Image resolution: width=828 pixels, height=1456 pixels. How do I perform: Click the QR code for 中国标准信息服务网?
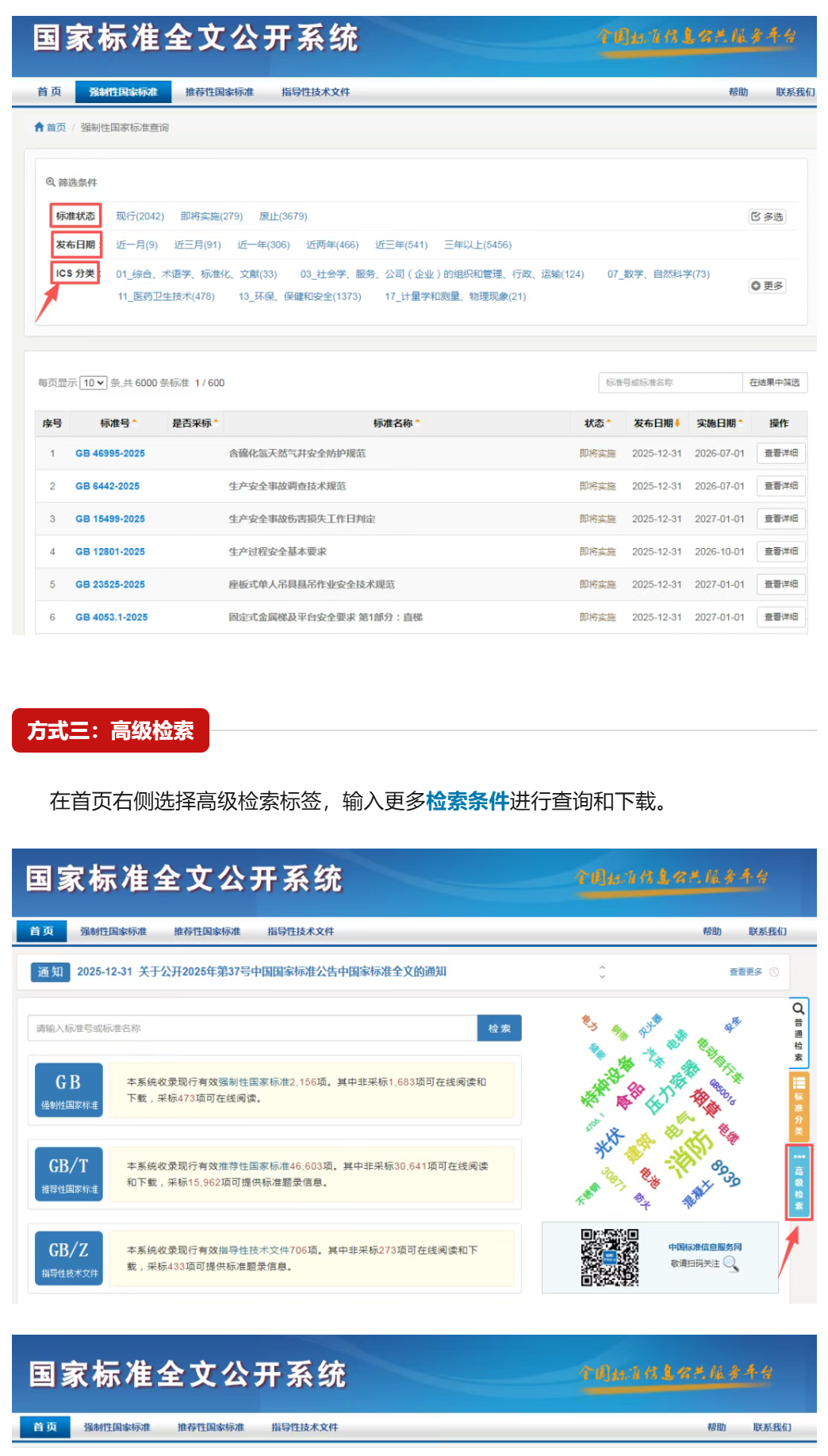(x=609, y=1257)
